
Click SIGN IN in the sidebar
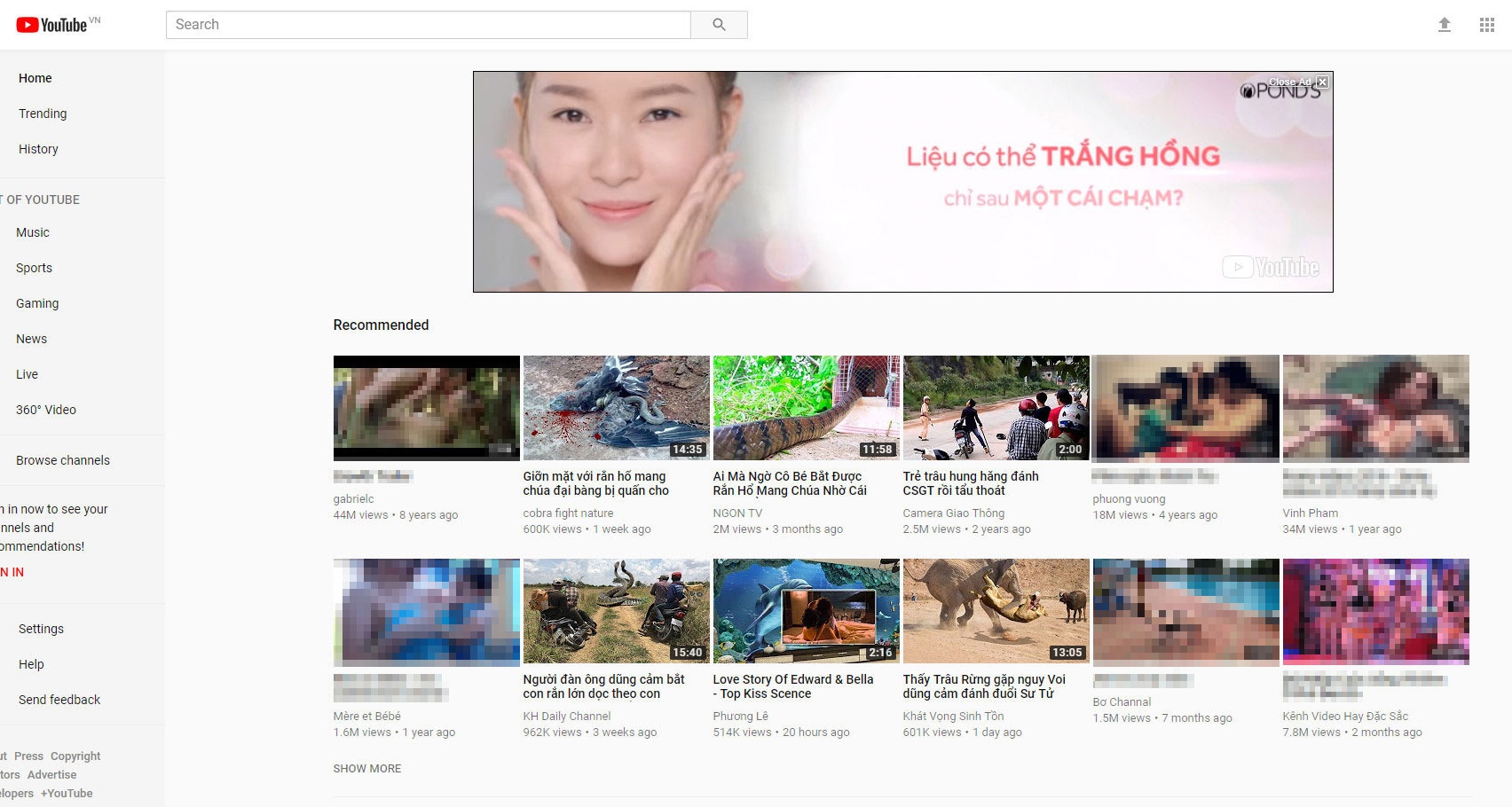[x=12, y=572]
